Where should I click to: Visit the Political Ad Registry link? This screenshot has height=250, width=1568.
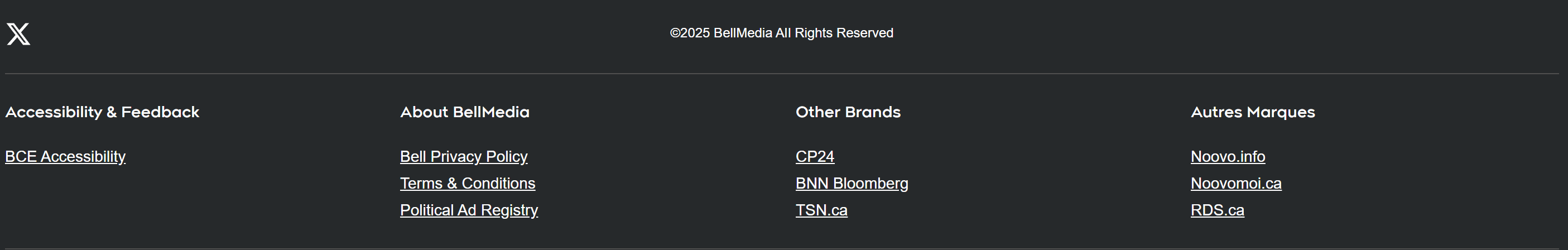click(469, 210)
